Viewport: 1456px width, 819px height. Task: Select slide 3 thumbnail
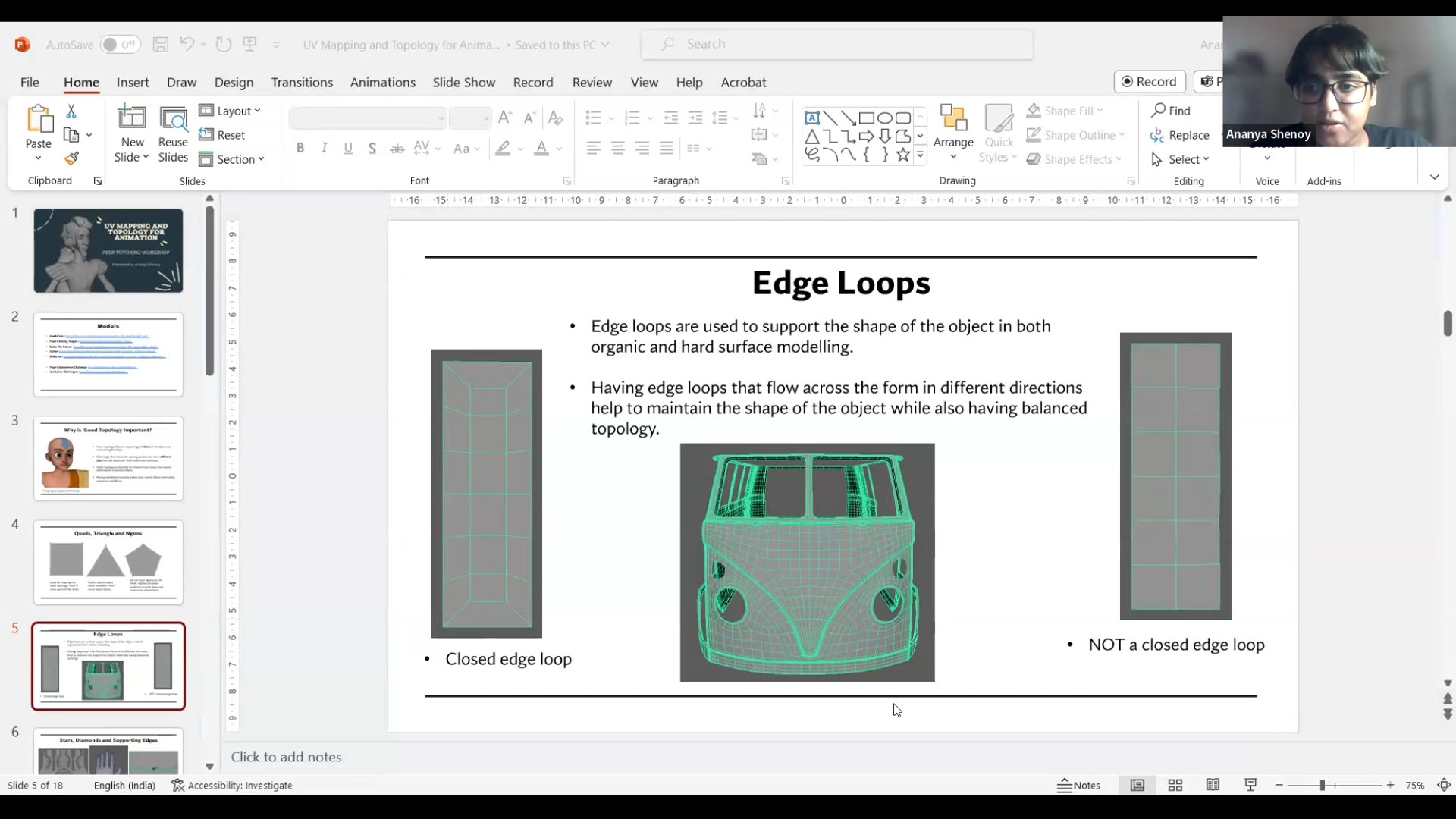(108, 458)
